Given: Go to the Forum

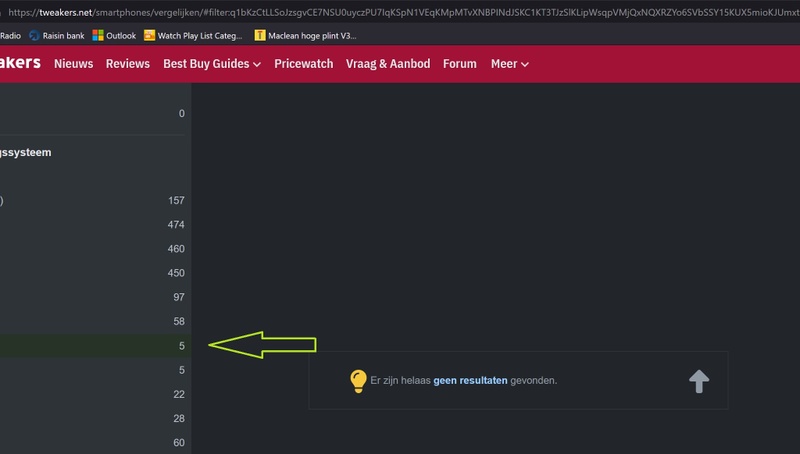Looking at the screenshot, I should [x=460, y=64].
